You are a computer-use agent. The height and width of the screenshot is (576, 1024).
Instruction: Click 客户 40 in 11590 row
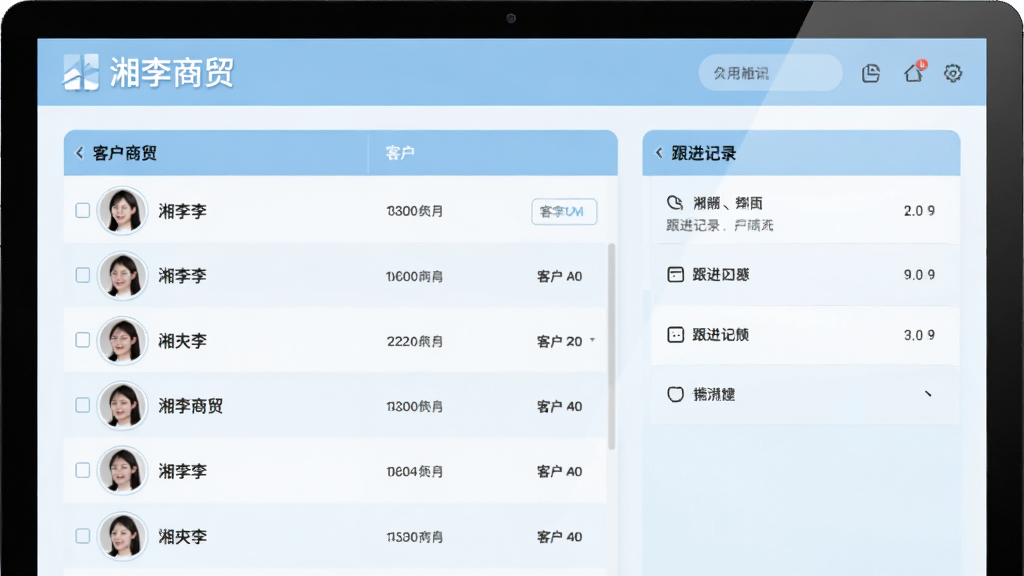[559, 537]
